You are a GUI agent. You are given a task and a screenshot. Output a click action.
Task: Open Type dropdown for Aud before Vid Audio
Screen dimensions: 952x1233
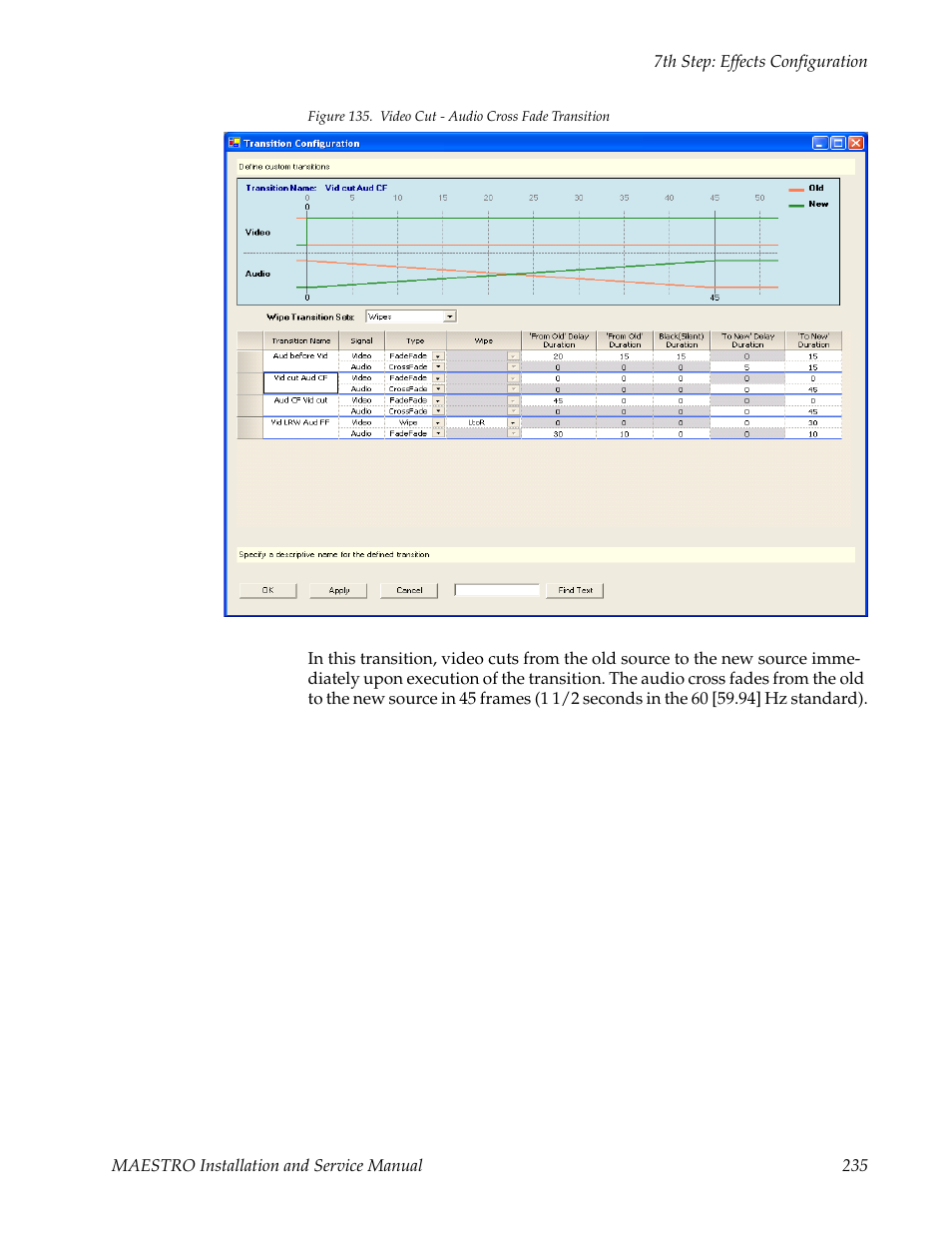pos(438,367)
